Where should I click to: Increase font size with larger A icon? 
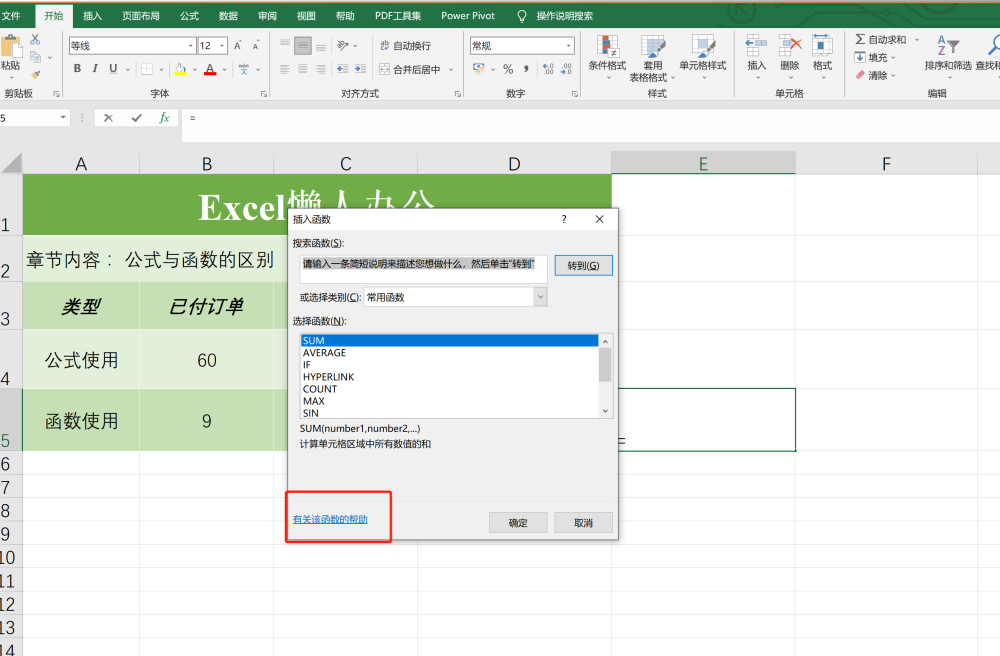click(x=237, y=46)
